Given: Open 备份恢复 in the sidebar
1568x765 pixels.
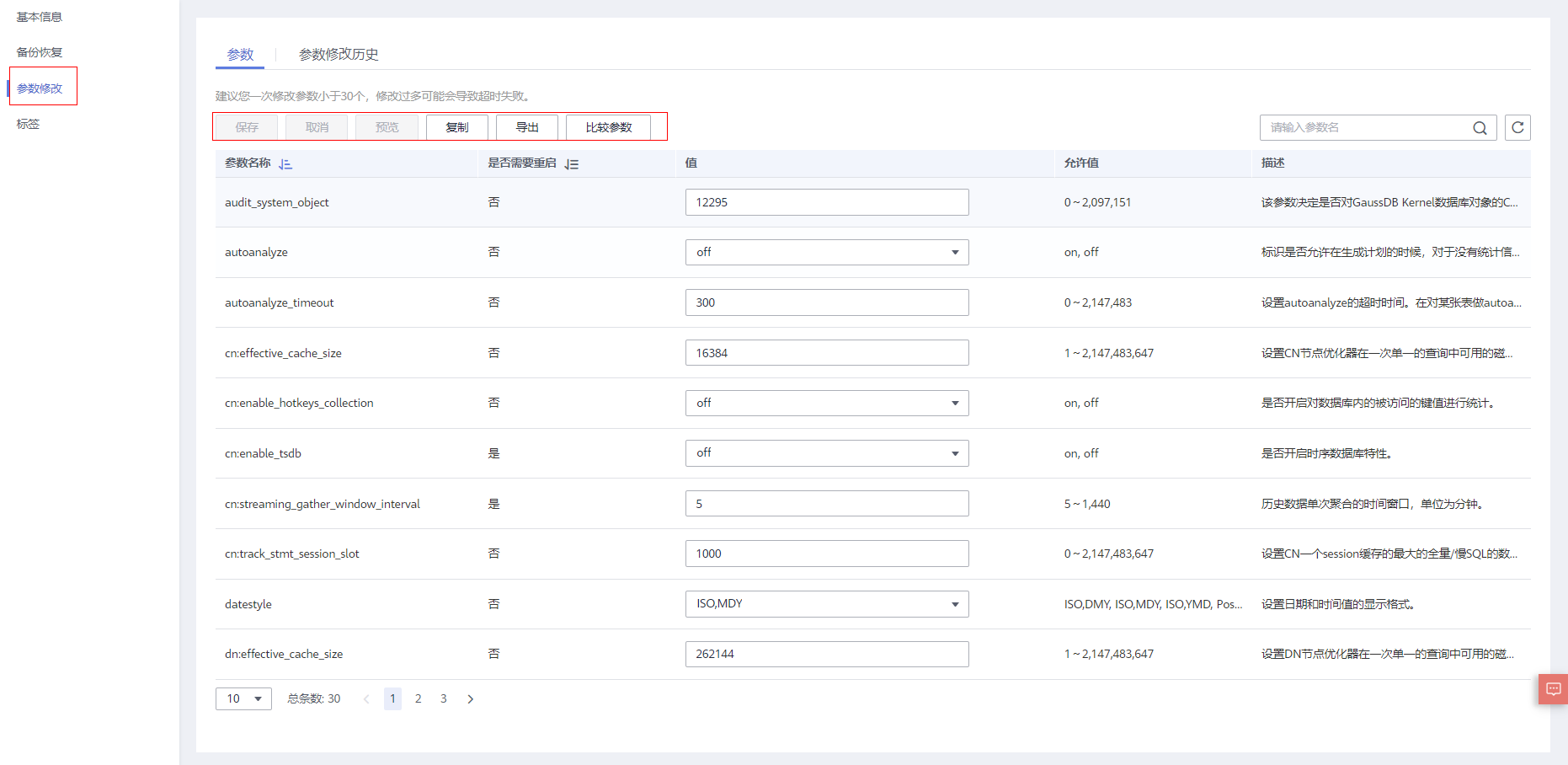Looking at the screenshot, I should (x=40, y=52).
